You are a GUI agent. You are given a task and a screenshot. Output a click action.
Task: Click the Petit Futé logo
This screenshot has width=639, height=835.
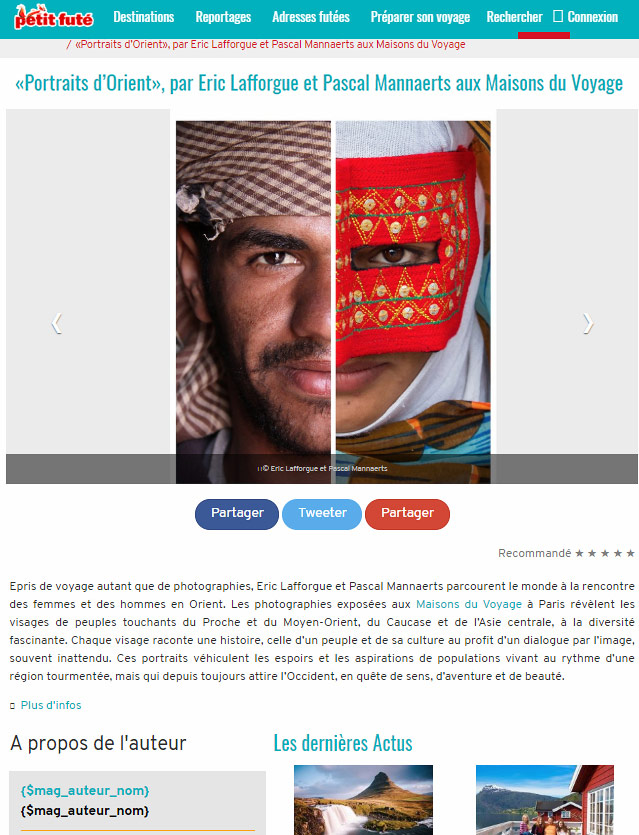click(54, 17)
